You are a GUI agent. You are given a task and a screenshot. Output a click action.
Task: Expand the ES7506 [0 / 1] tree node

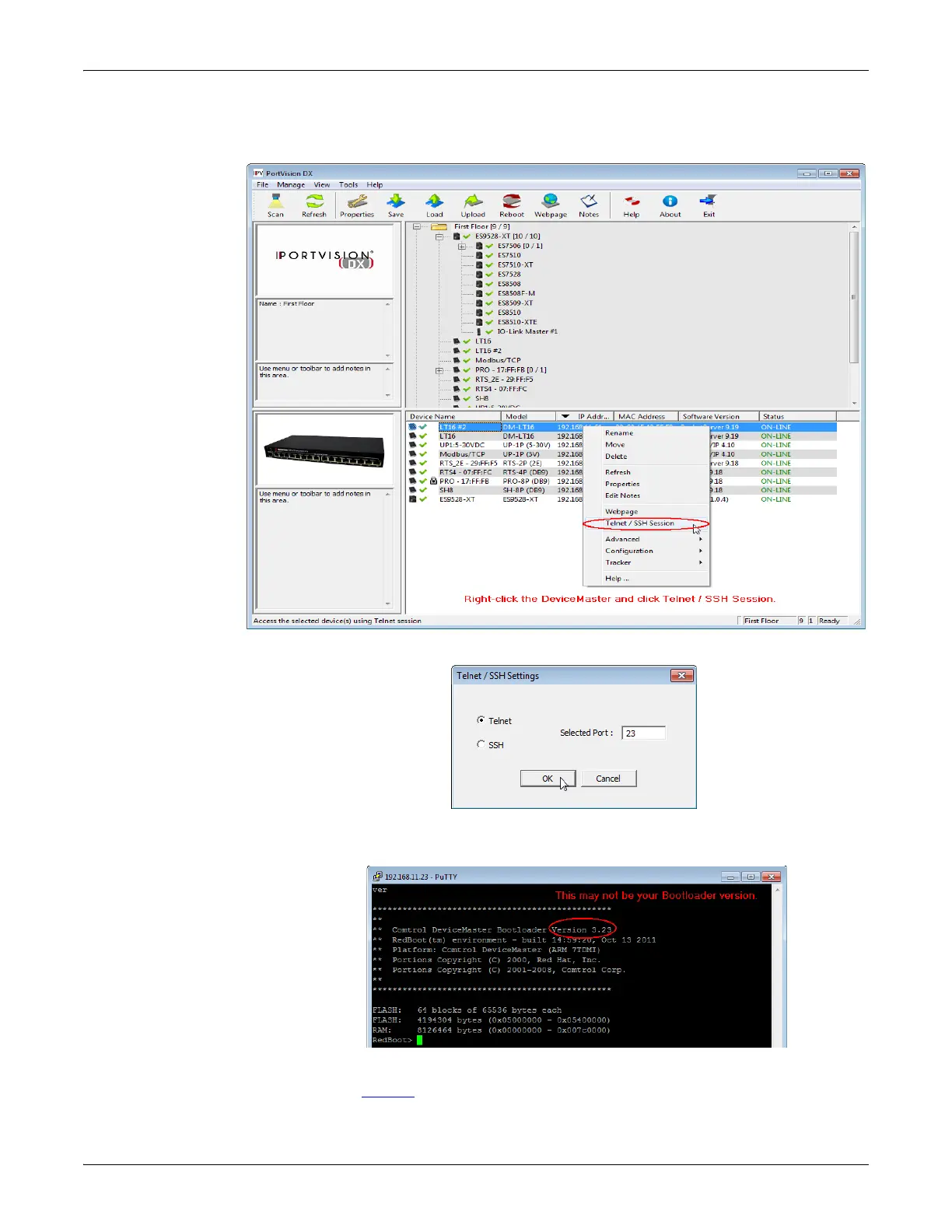[462, 247]
